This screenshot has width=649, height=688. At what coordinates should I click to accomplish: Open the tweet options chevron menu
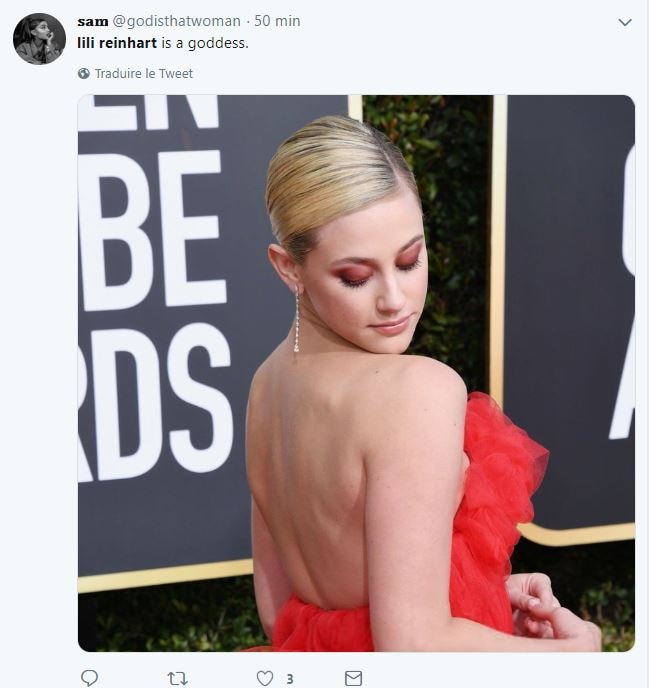coord(624,22)
